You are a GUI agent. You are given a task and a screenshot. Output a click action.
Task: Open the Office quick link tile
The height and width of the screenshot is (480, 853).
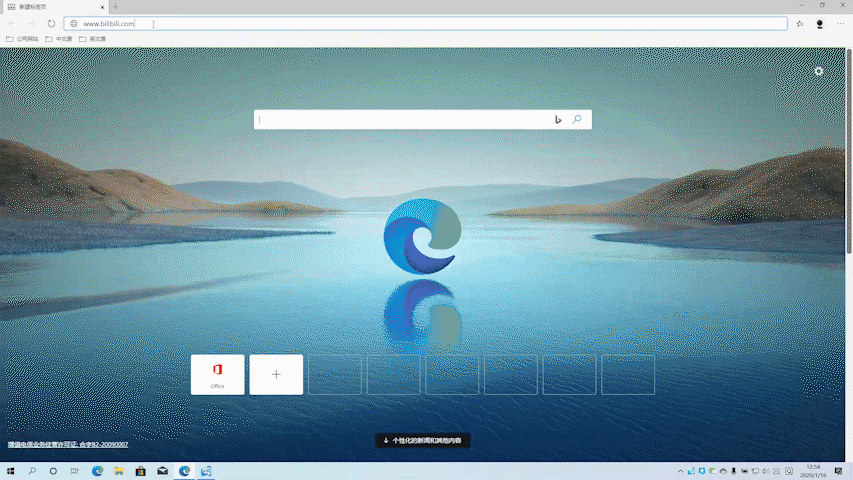[x=218, y=374]
